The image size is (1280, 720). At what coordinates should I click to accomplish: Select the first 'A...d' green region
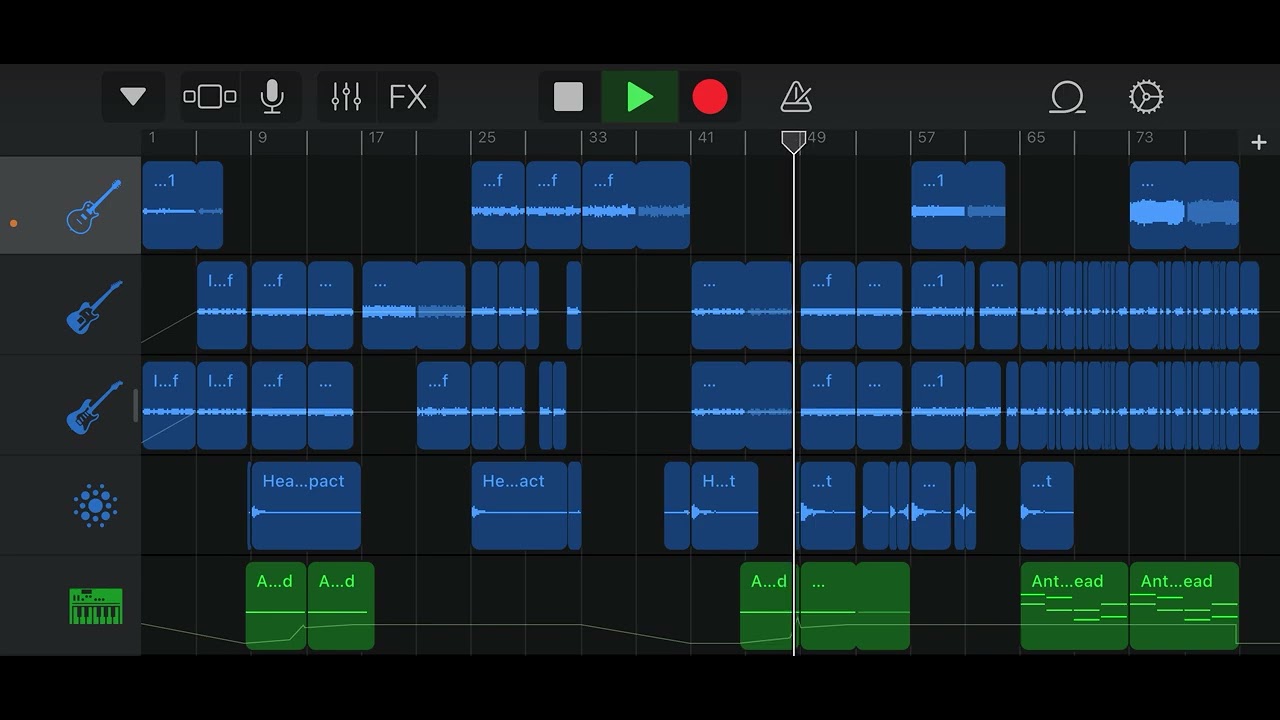276,606
